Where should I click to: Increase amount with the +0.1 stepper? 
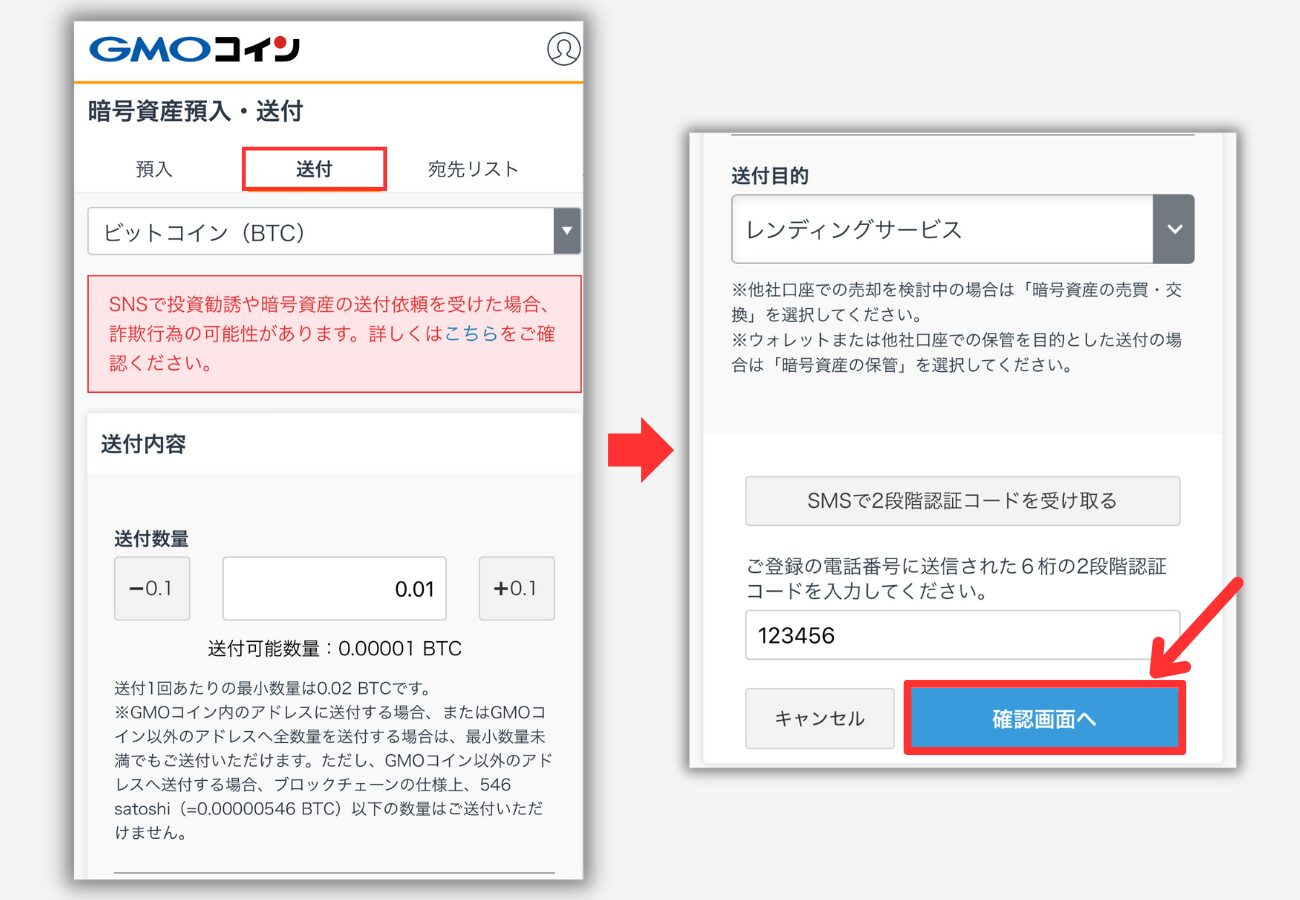pyautogui.click(x=516, y=588)
